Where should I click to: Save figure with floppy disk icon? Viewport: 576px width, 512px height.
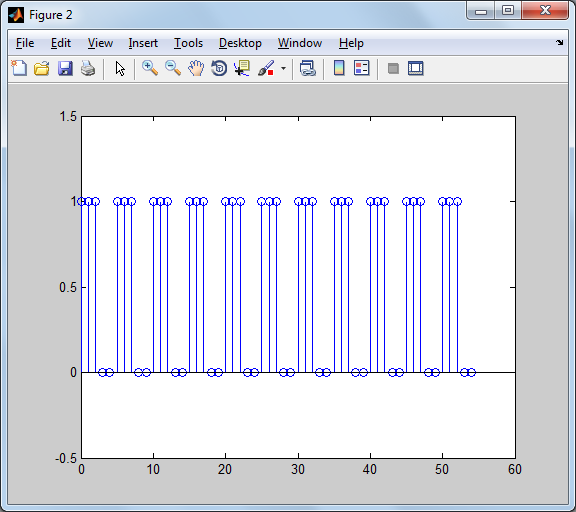coord(65,68)
